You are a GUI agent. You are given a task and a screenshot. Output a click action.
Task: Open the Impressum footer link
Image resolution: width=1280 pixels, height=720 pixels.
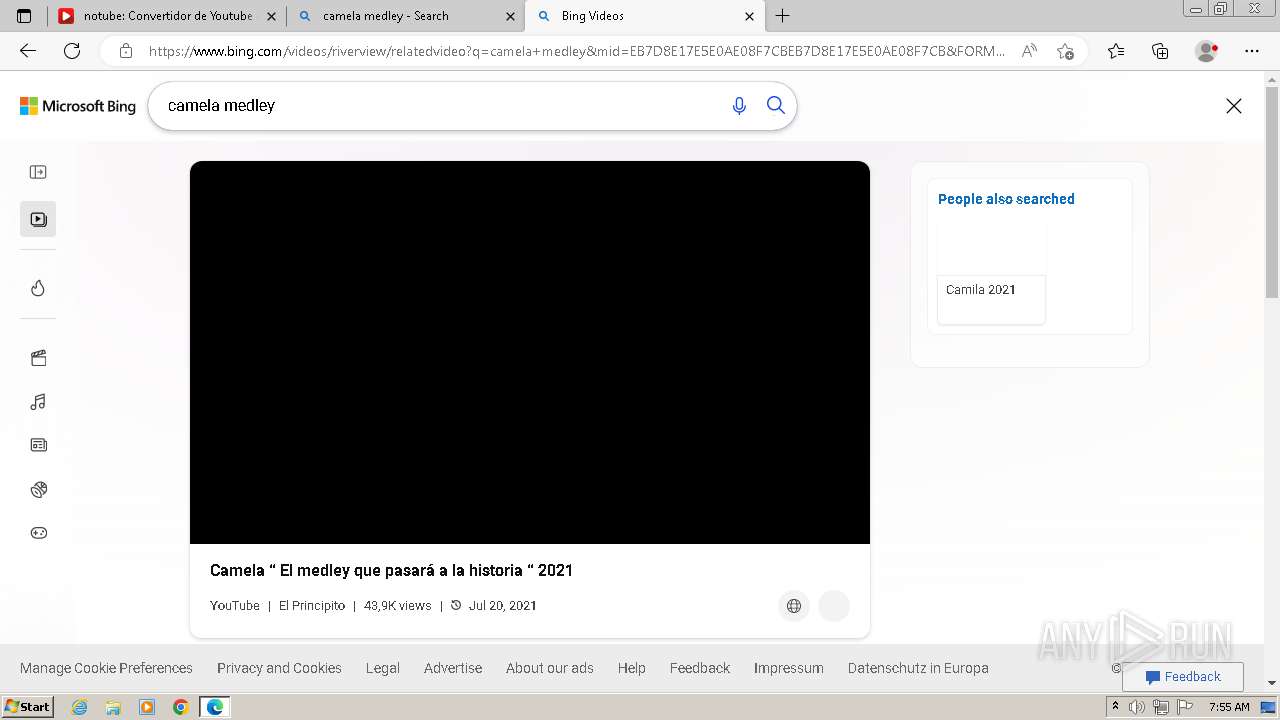coord(789,668)
